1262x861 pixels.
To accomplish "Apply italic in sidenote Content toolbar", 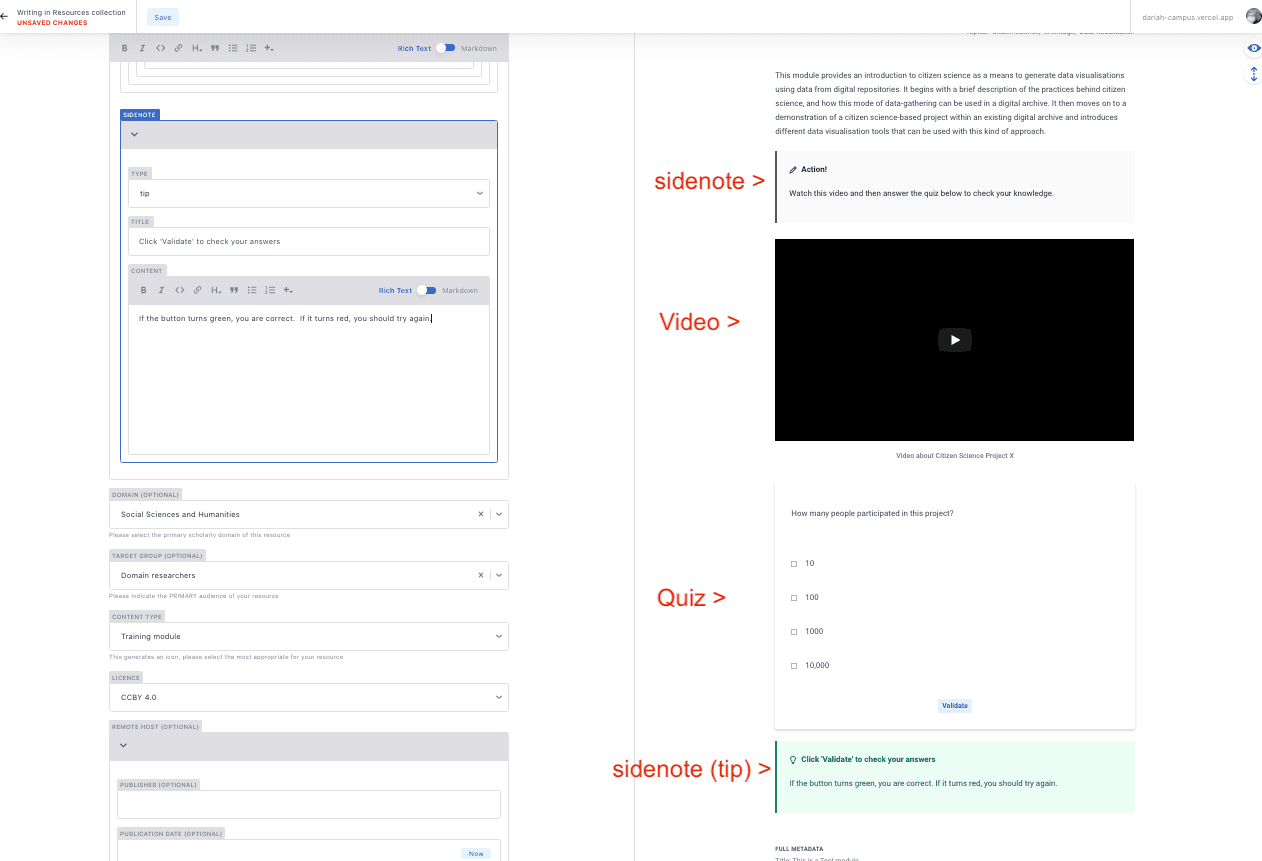I will (161, 291).
